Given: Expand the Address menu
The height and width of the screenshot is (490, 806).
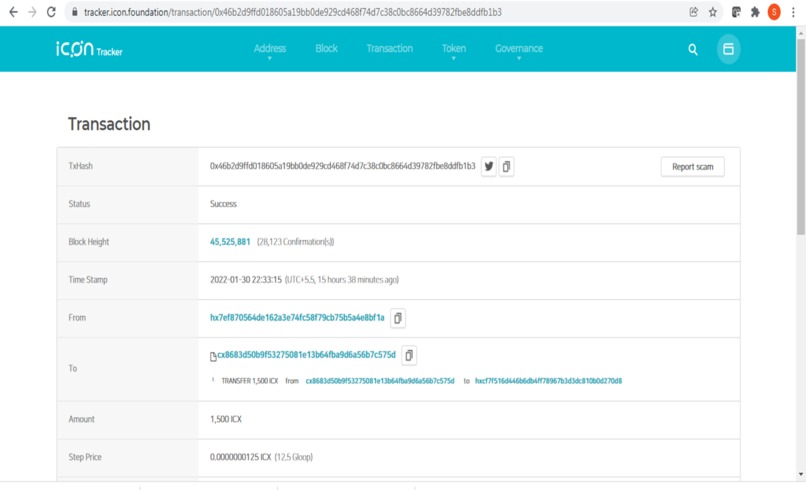Looking at the screenshot, I should point(270,50).
